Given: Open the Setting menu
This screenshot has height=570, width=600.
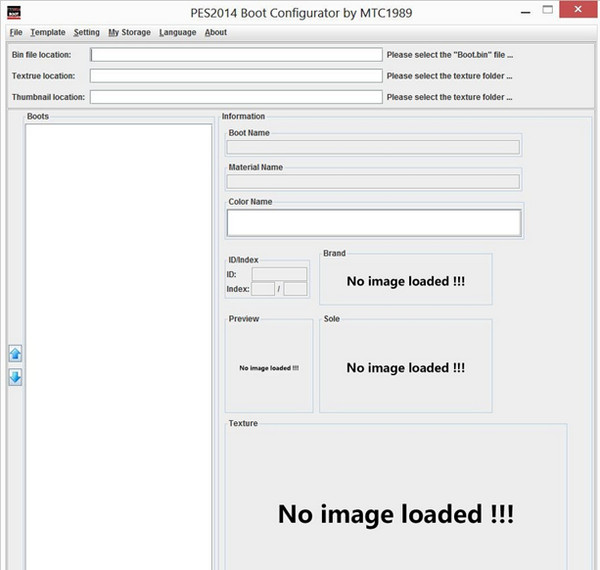Looking at the screenshot, I should pos(86,33).
